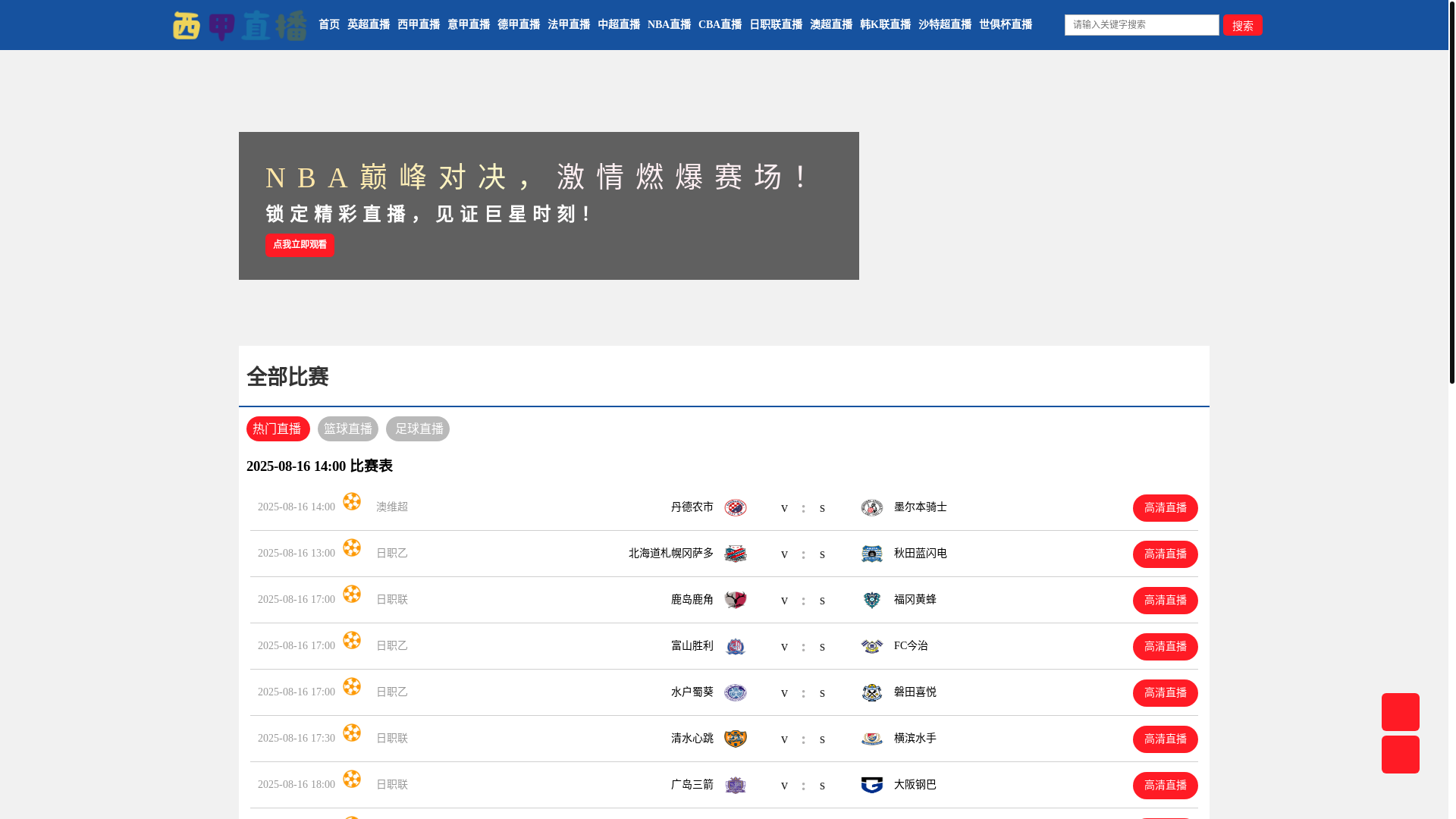1456x819 pixels.
Task: Open 世俱杯直播 navigation item
Action: click(1006, 24)
